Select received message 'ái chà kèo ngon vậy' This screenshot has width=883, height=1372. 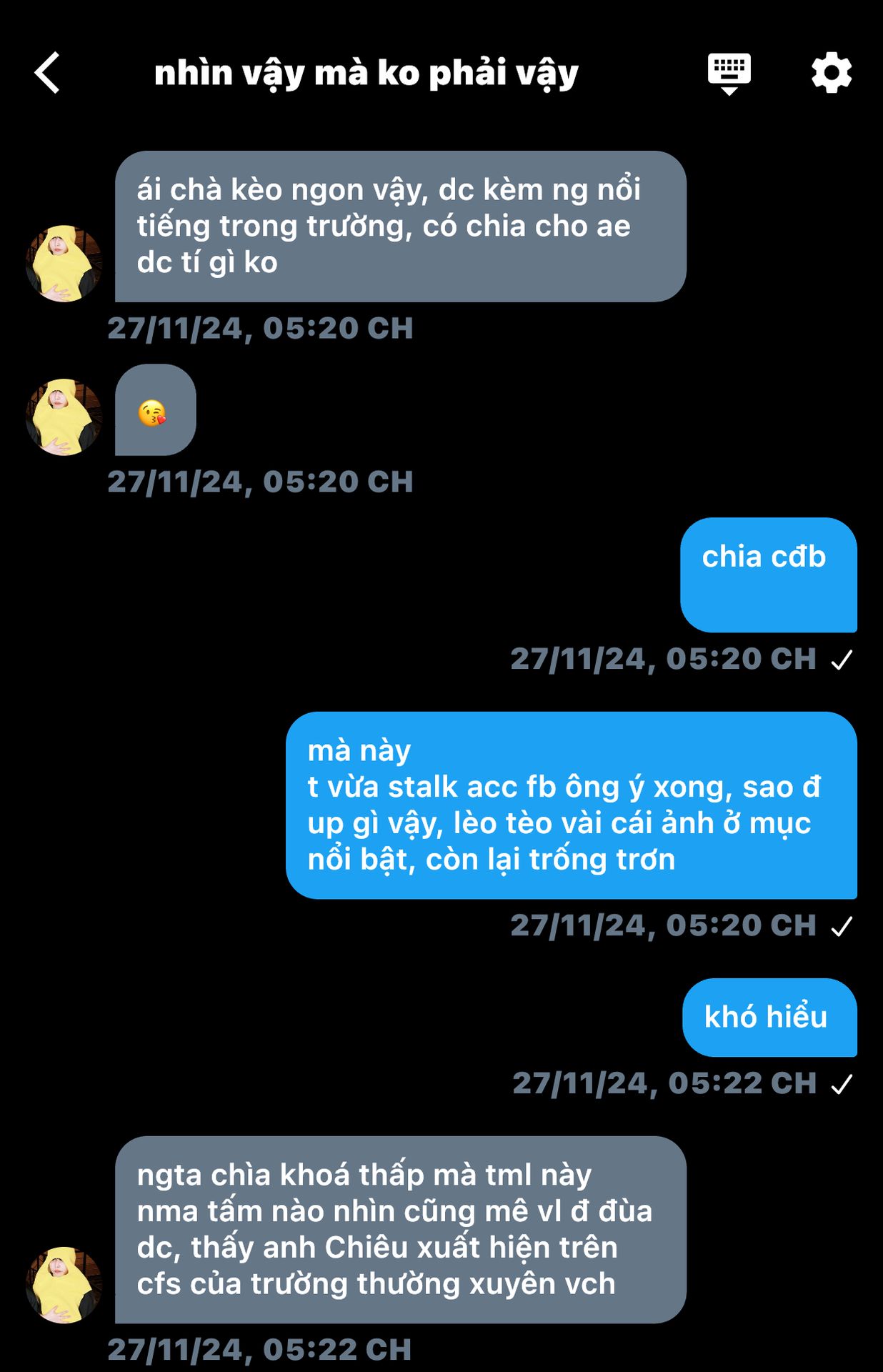pos(401,227)
